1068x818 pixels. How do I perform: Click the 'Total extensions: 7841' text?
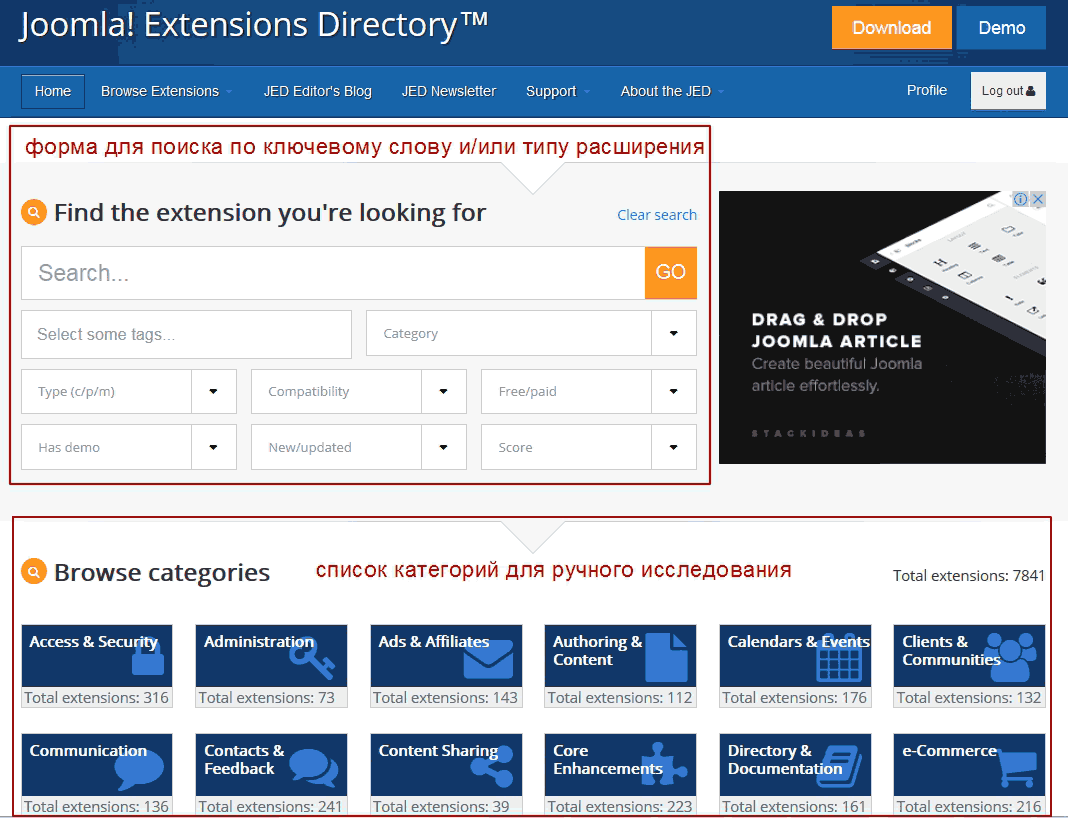pyautogui.click(x=969, y=576)
